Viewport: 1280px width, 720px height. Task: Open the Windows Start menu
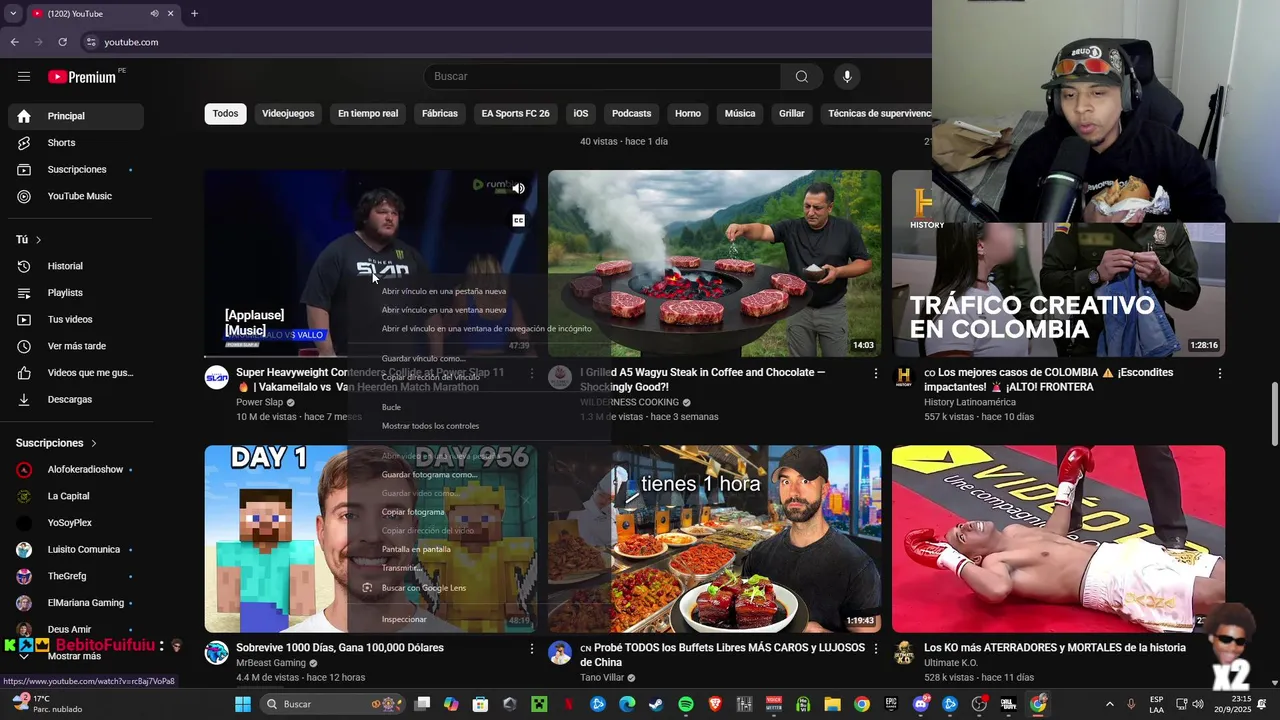243,704
